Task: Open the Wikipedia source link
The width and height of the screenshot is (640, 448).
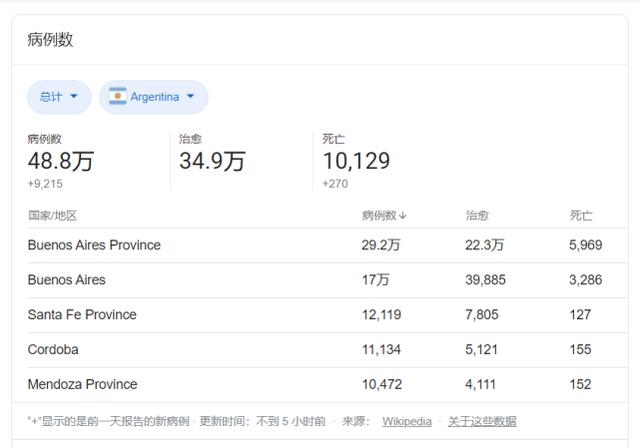Action: (406, 421)
